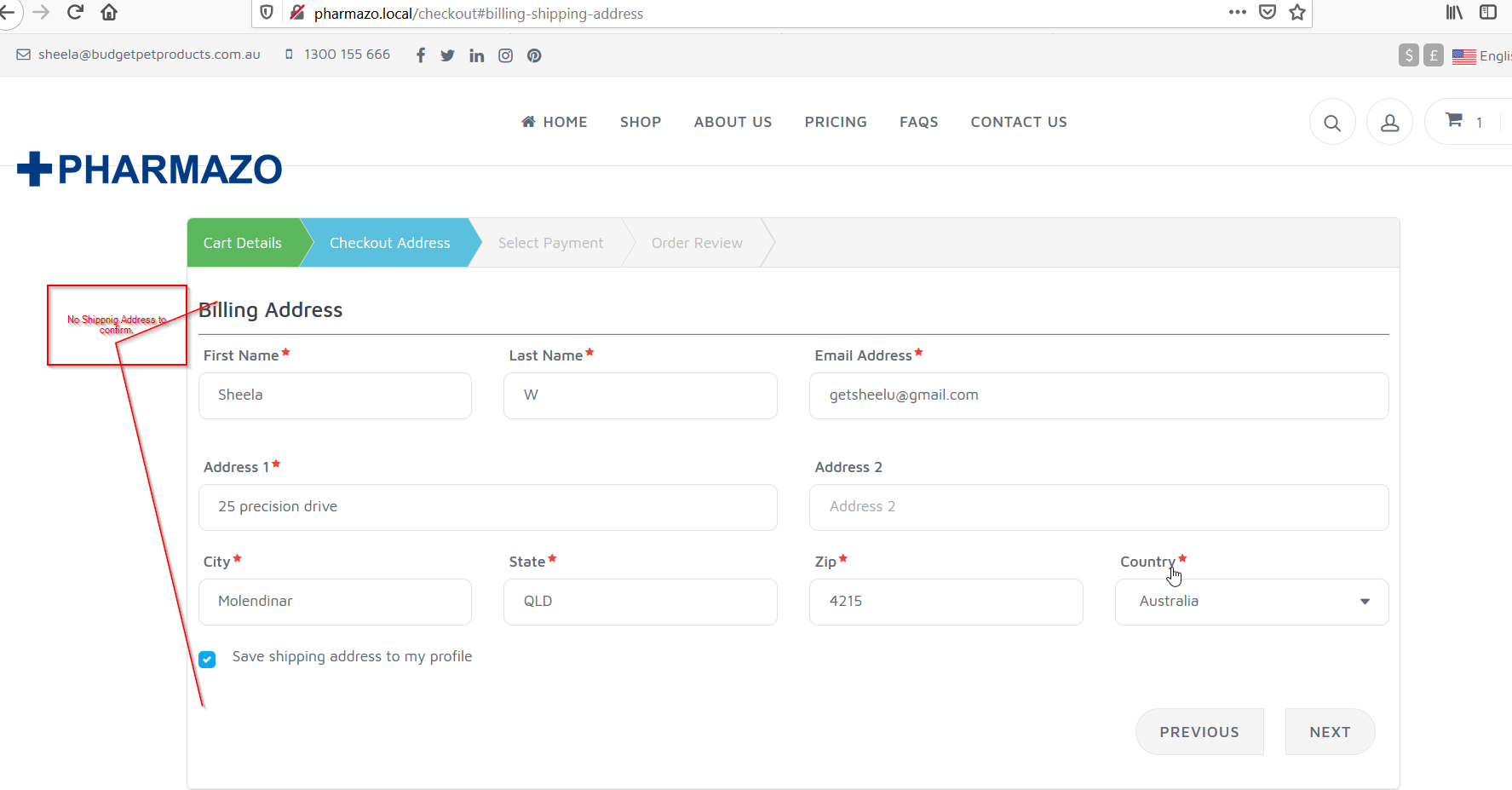Click the Address 1 field
Image resolution: width=1512 pixels, height=790 pixels.
point(488,507)
